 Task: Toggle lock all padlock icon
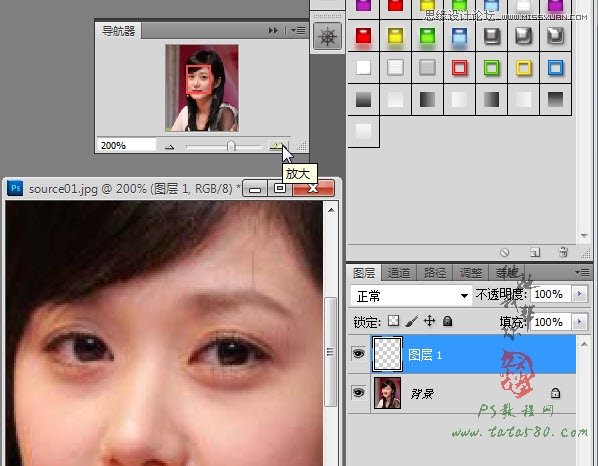(x=447, y=321)
